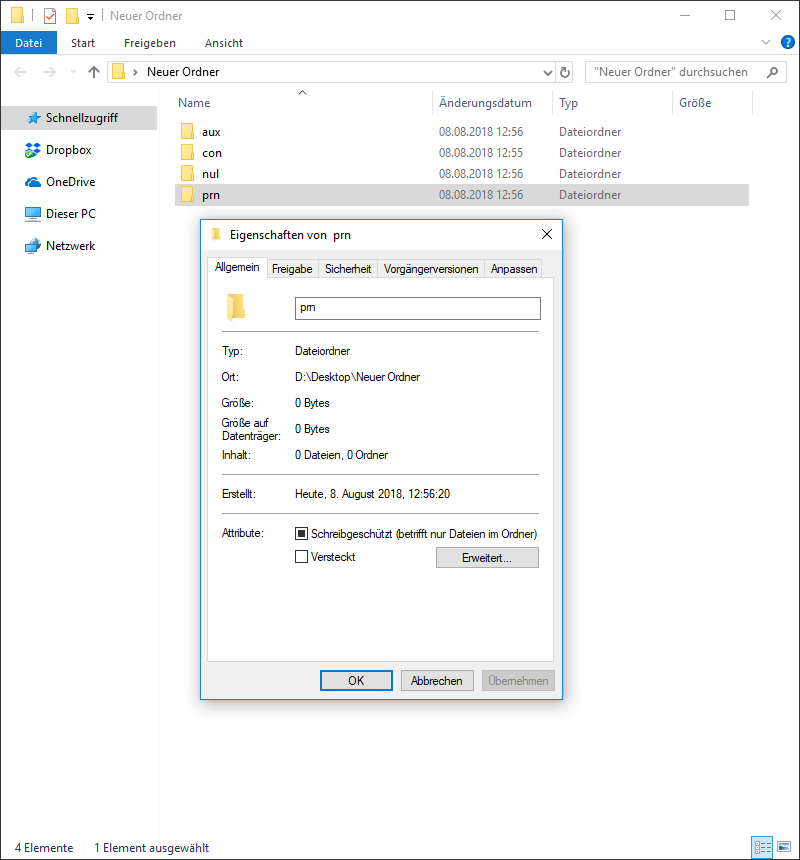Open the Erweitert attributes button
The width and height of the screenshot is (800, 860).
487,558
